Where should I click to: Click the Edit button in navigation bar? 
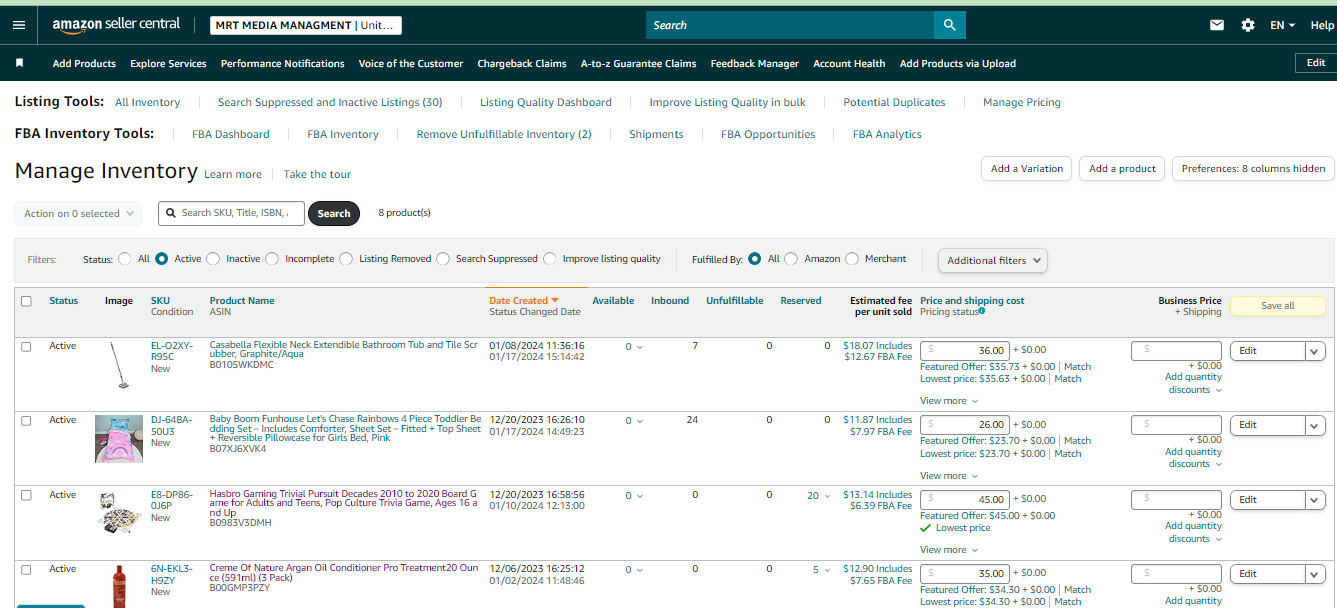click(1316, 62)
